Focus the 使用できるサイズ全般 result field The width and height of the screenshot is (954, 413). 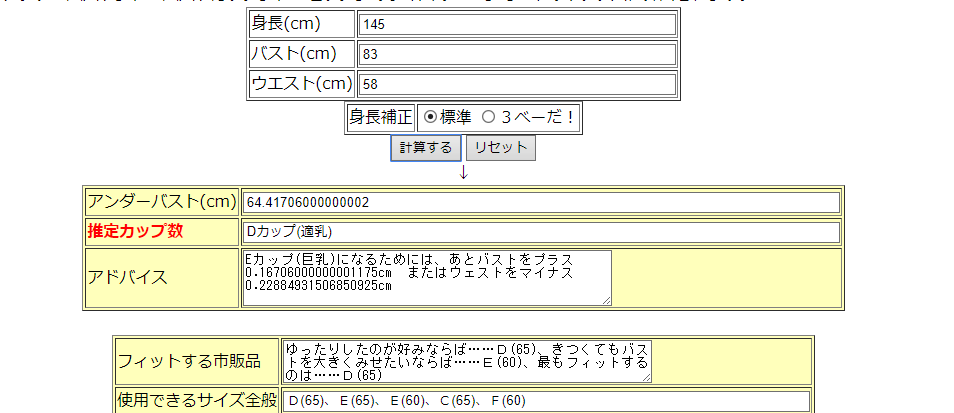pyautogui.click(x=545, y=401)
